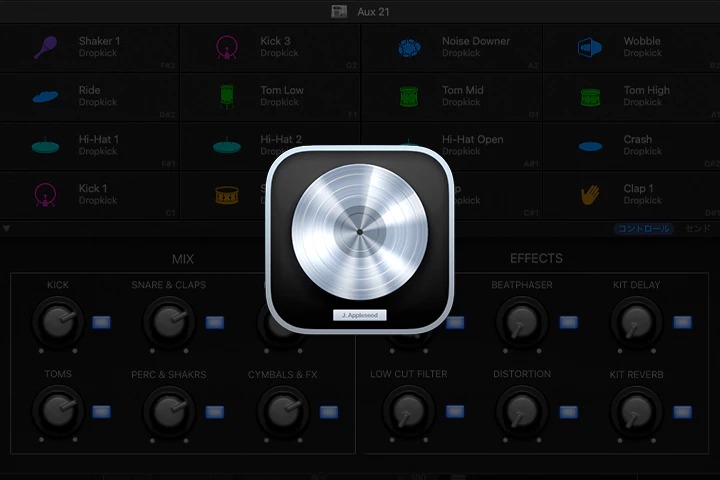Toggle the SNARE & CLAPS mix button
720x480 pixels.
214,322
